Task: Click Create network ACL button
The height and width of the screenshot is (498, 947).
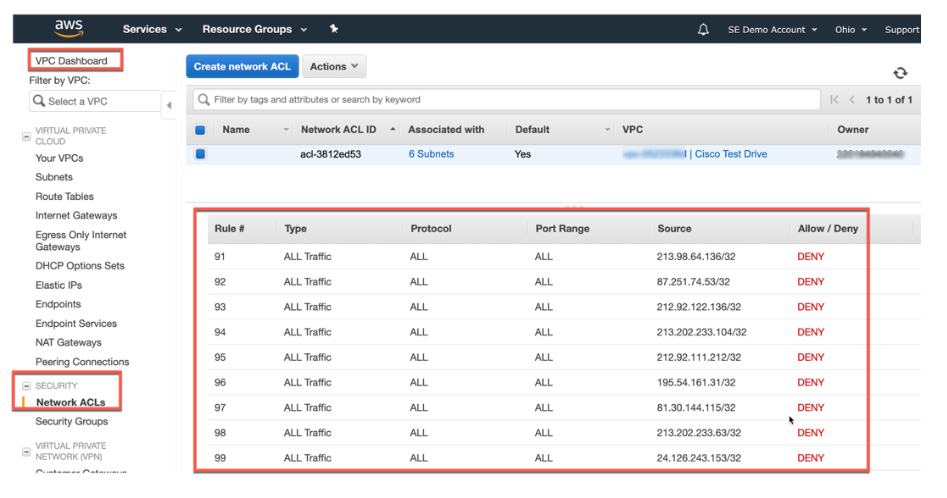Action: click(241, 67)
